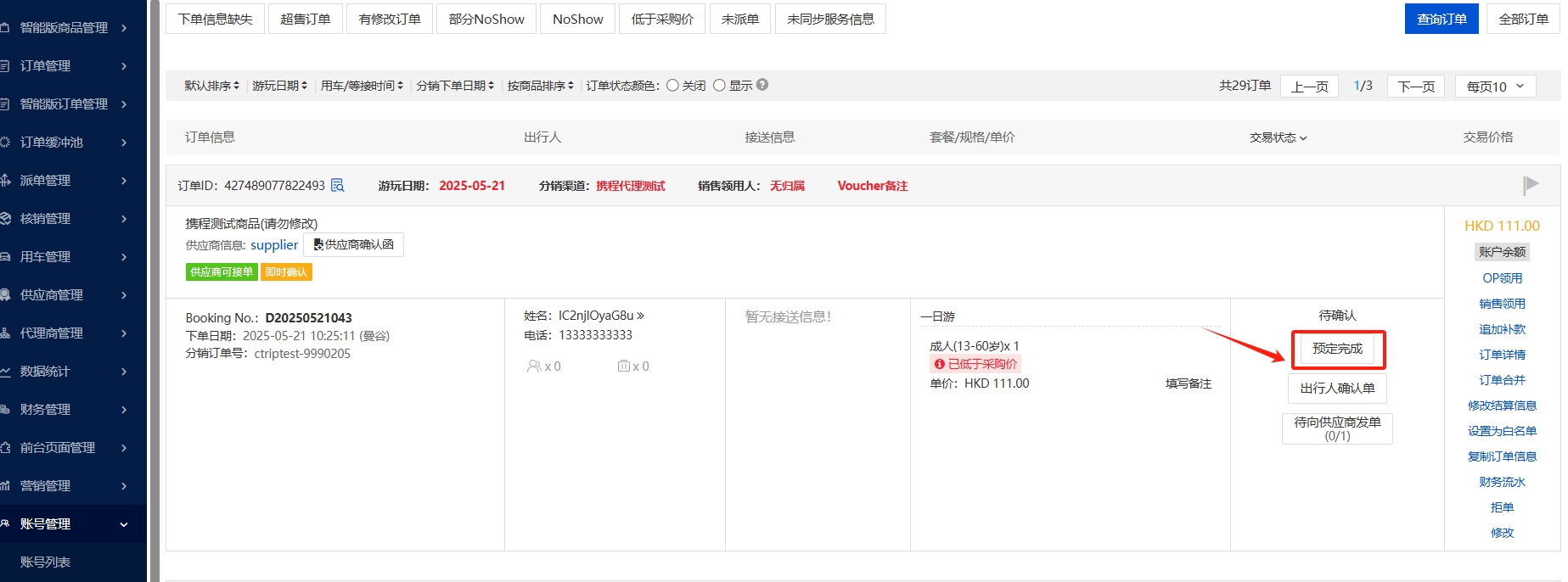Go to previous page with 上一页

(1310, 86)
